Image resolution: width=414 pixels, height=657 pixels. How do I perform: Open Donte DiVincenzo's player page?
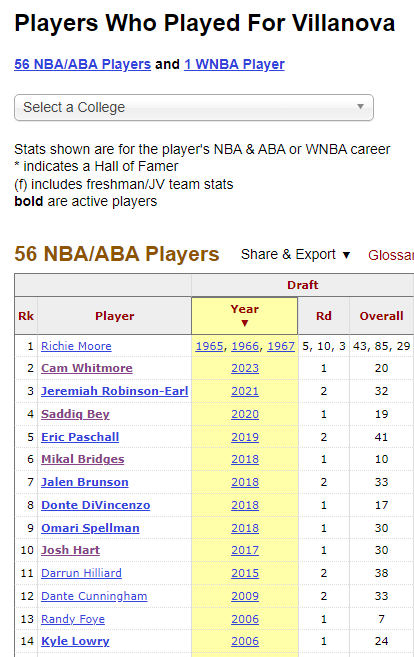[x=96, y=505]
